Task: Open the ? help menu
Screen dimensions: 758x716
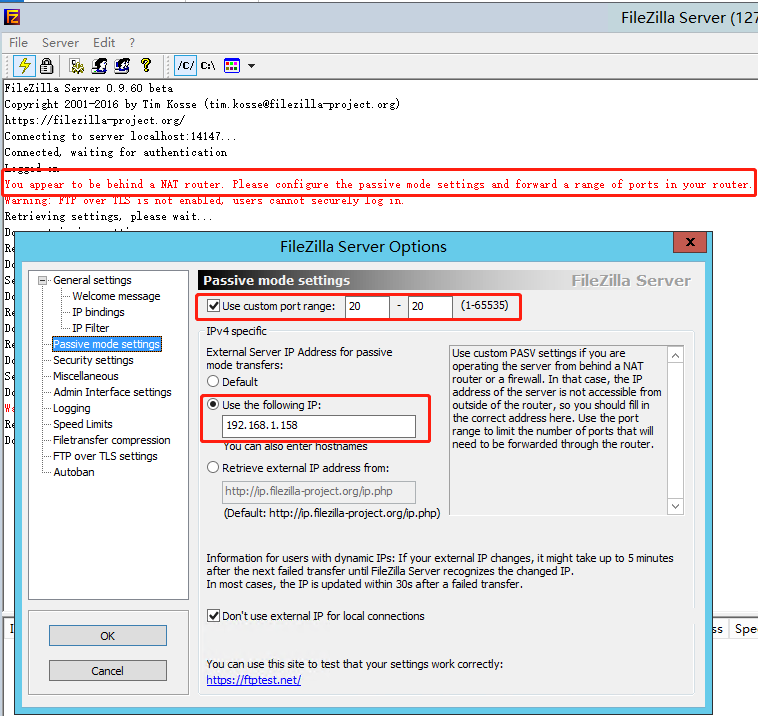Action: (x=132, y=43)
